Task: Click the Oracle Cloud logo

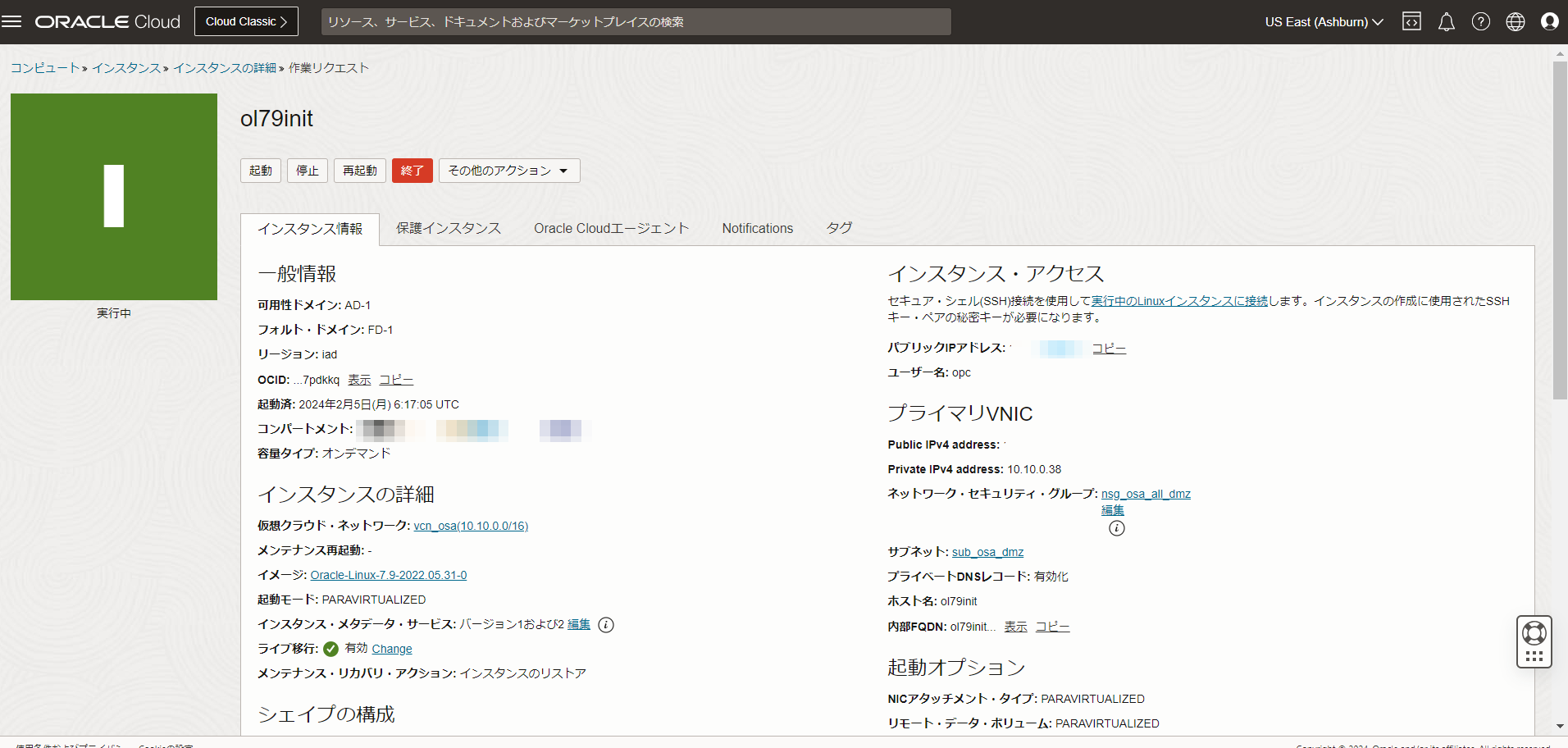Action: [x=107, y=22]
